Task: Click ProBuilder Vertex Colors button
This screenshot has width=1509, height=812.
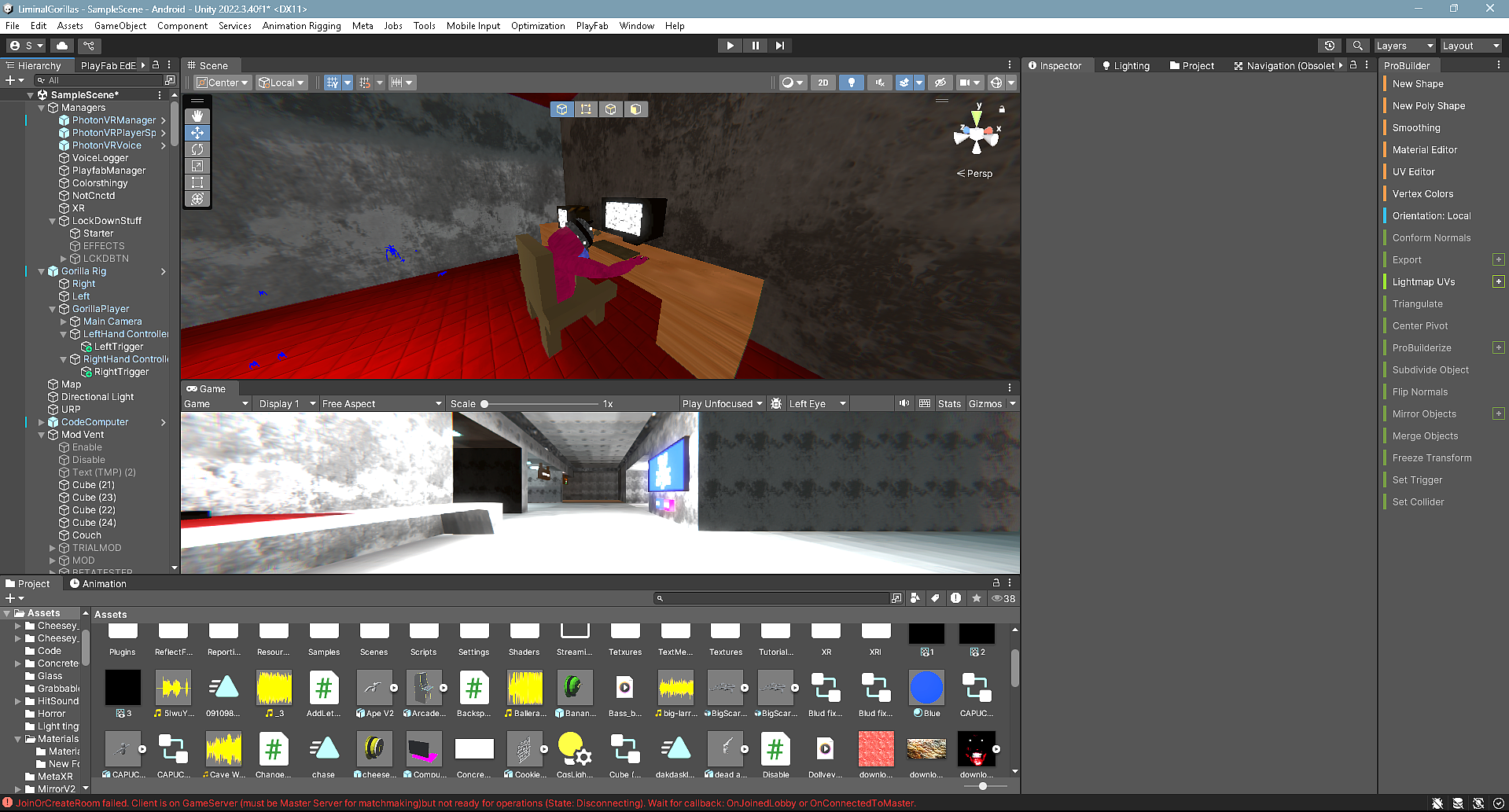Action: [x=1423, y=194]
